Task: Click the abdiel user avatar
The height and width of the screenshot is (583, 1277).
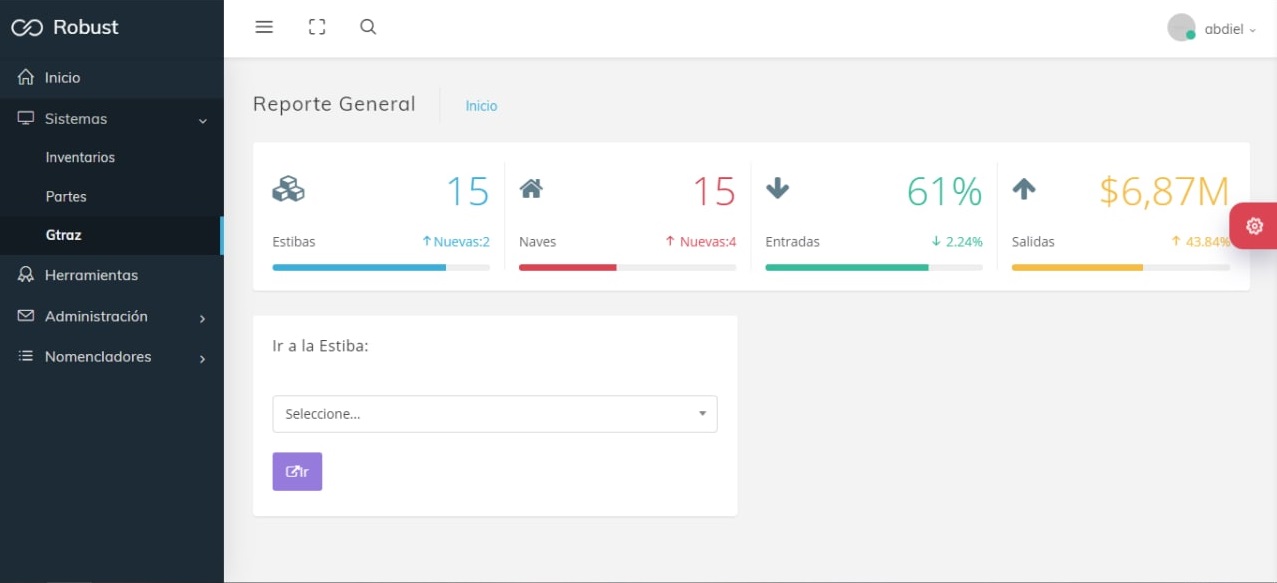Action: pos(1181,28)
